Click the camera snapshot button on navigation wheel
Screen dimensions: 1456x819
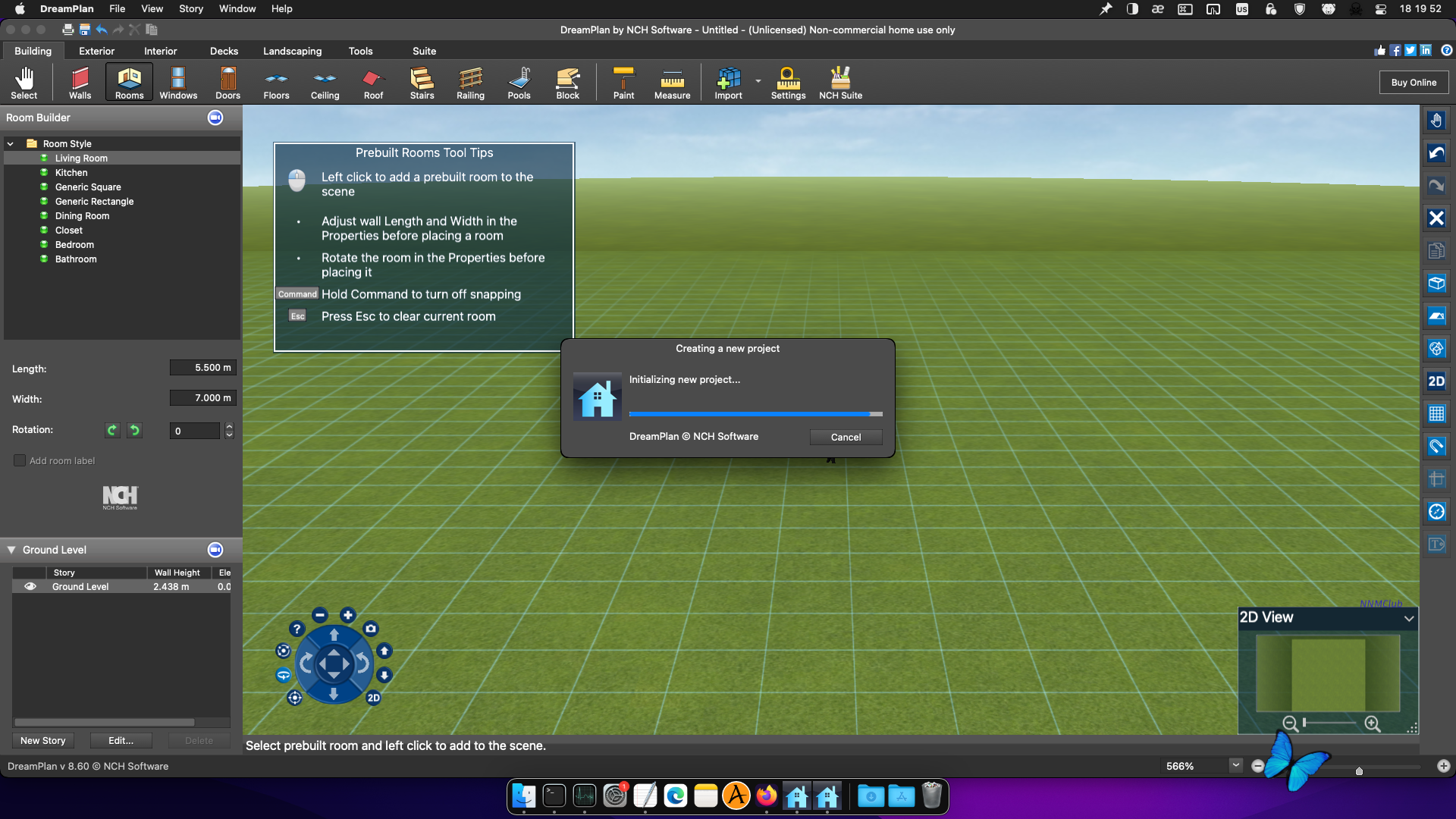tap(370, 628)
